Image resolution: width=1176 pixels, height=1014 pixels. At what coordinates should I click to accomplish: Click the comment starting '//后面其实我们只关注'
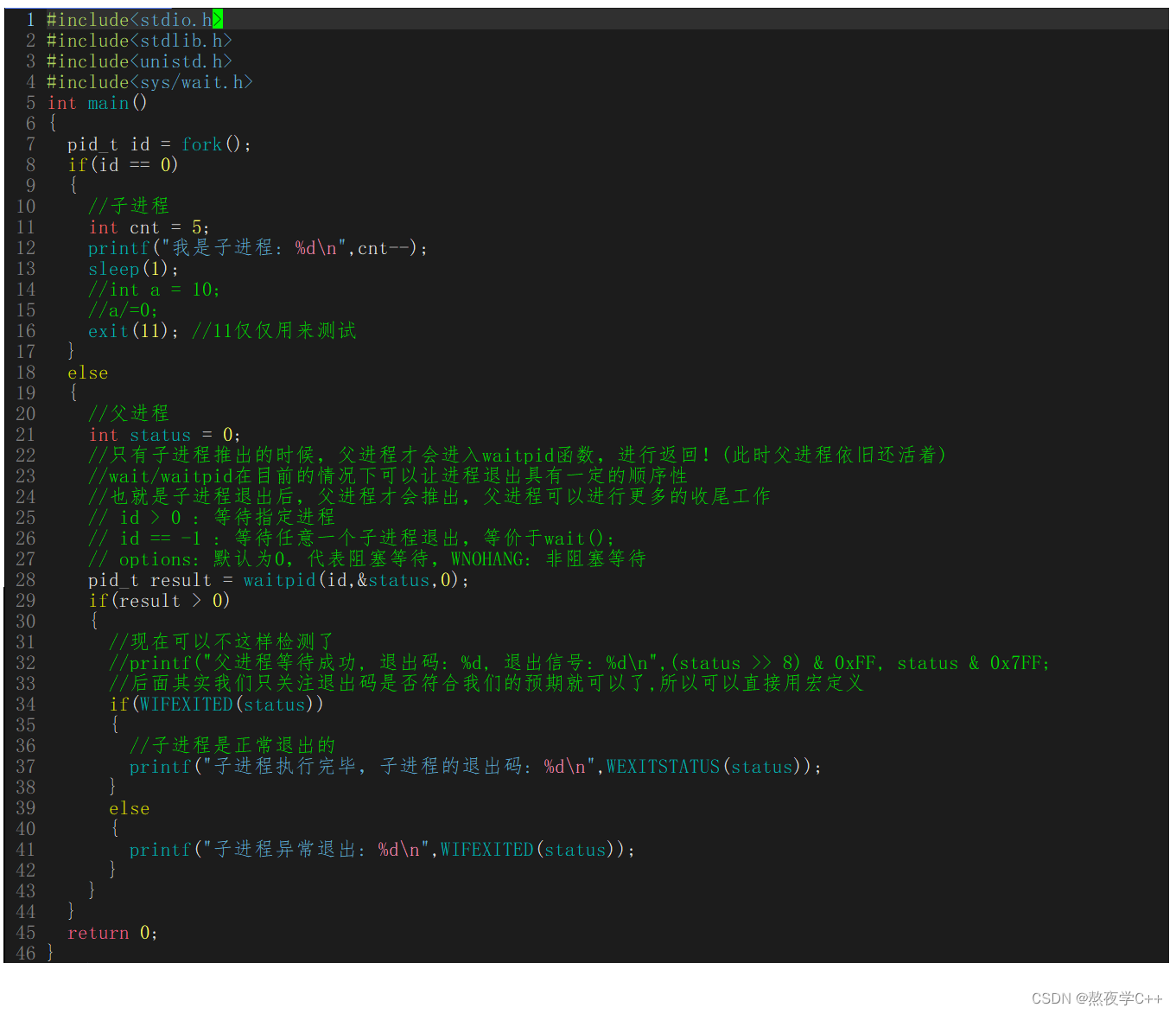[x=486, y=683]
